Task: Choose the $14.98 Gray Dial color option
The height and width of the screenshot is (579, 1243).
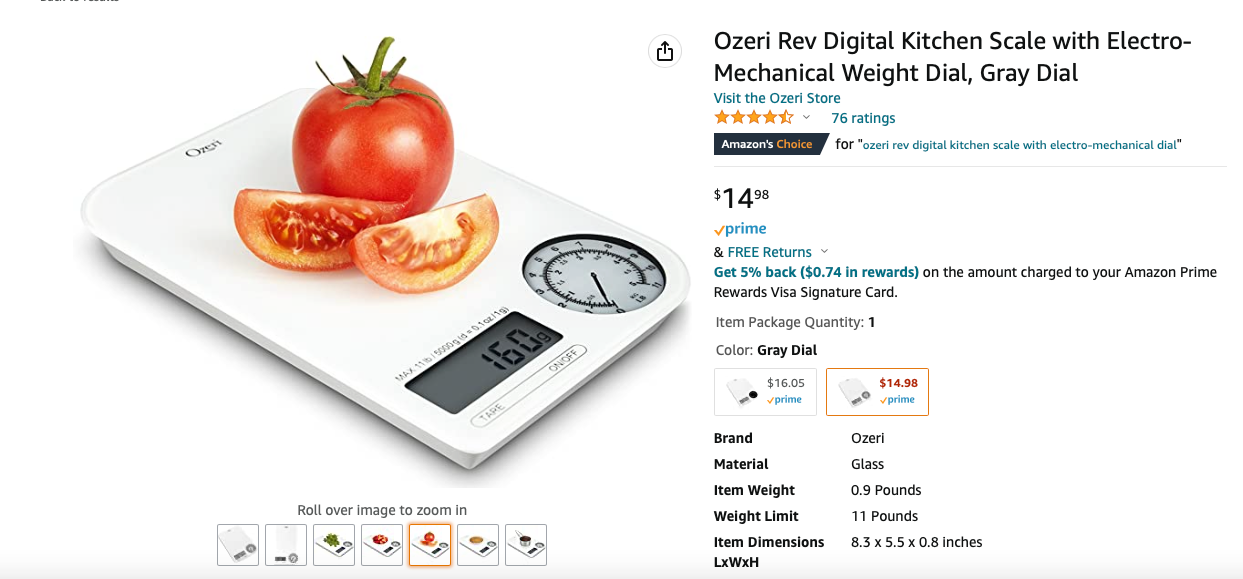Action: [x=877, y=391]
